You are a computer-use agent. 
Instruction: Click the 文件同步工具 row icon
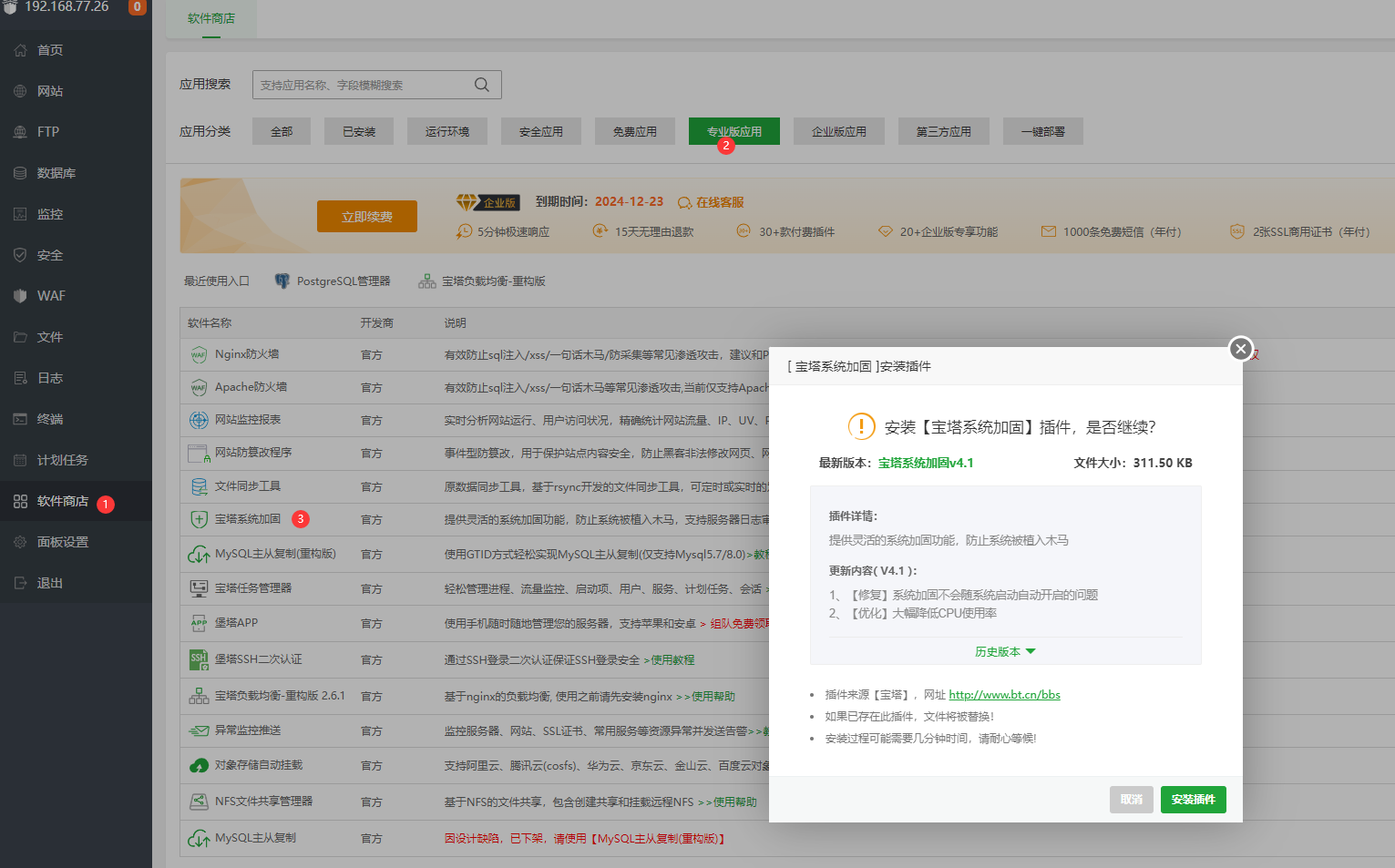point(199,486)
